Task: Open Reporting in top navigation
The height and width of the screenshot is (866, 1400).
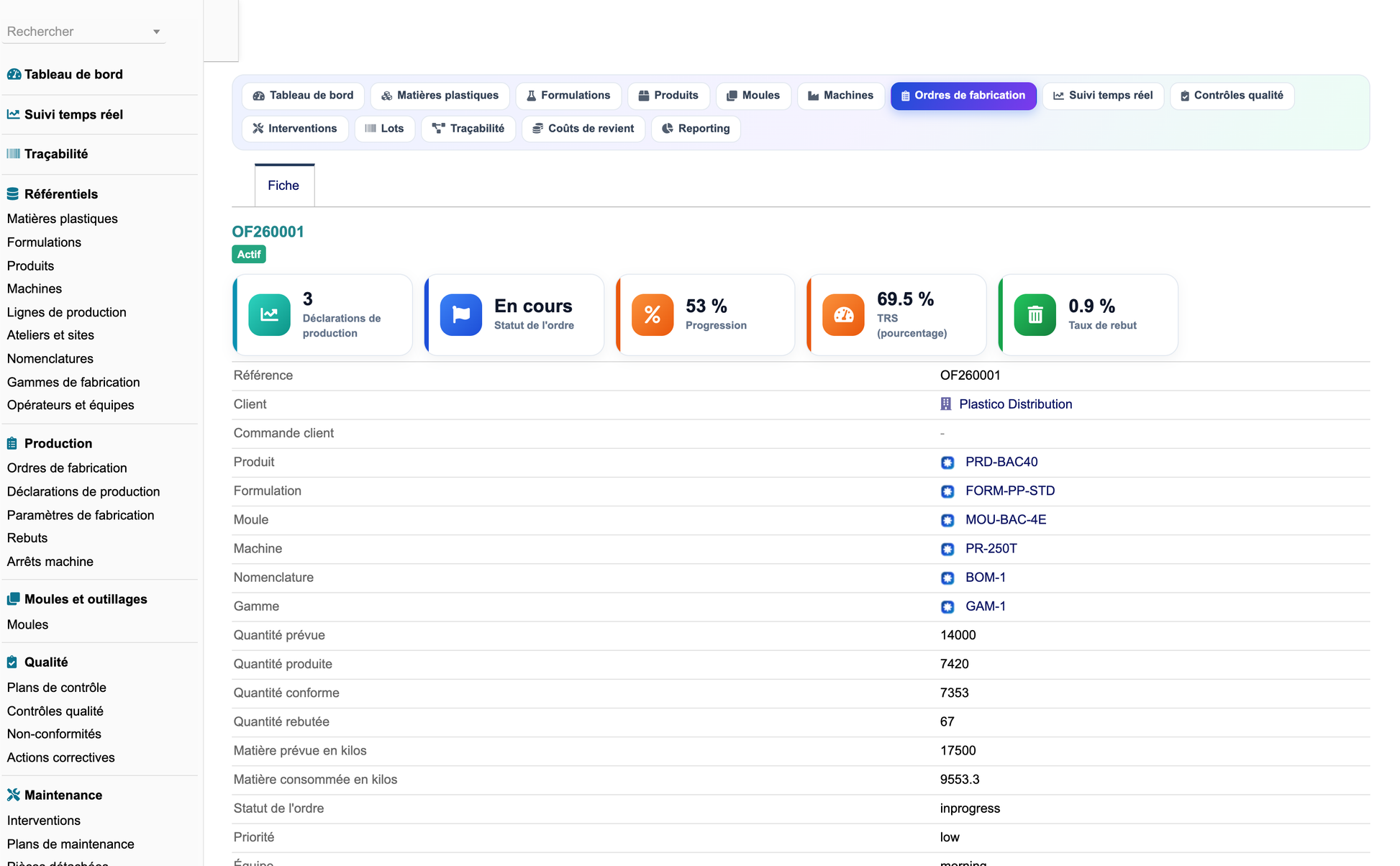Action: click(x=696, y=129)
